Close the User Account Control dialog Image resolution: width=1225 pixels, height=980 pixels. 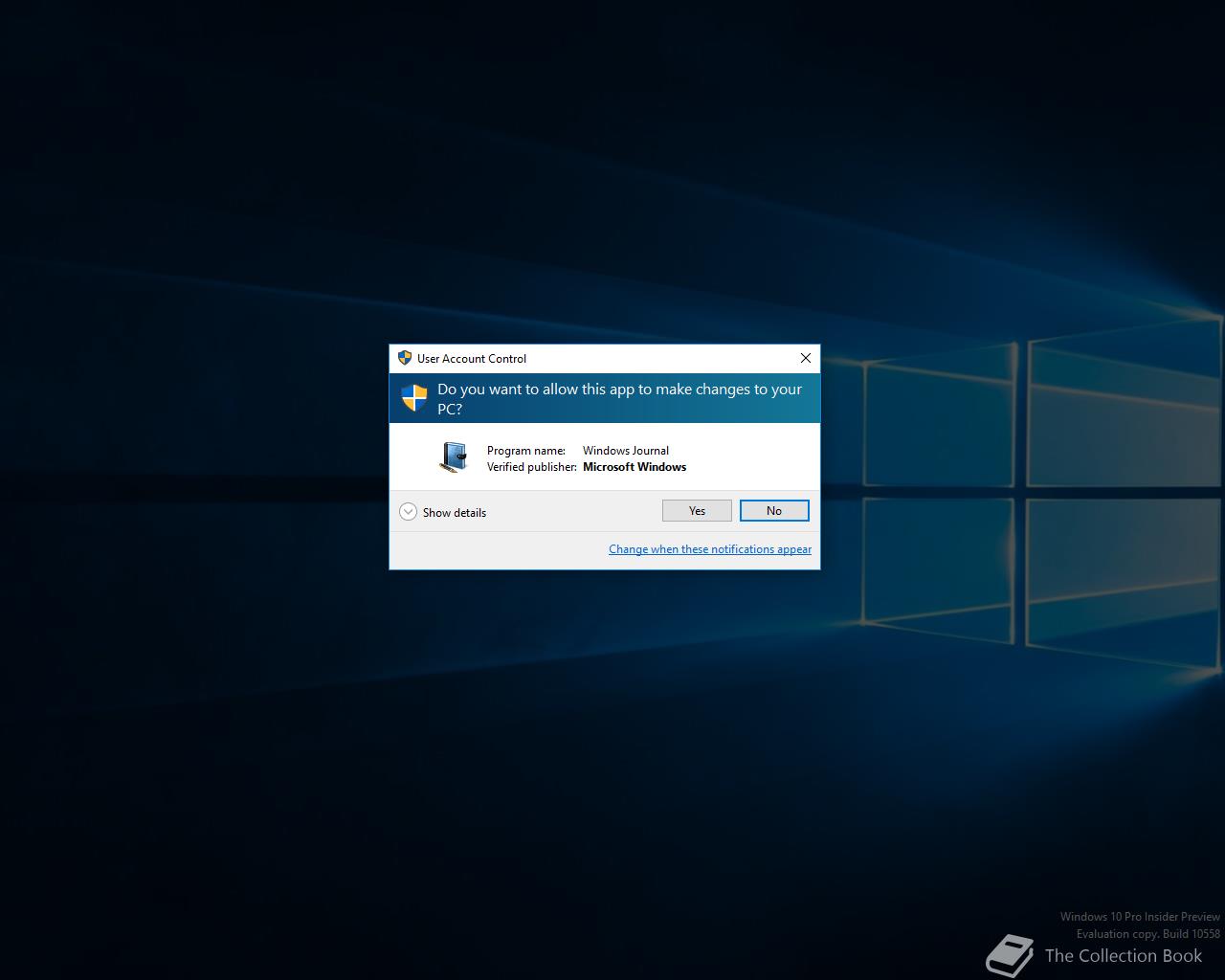806,358
